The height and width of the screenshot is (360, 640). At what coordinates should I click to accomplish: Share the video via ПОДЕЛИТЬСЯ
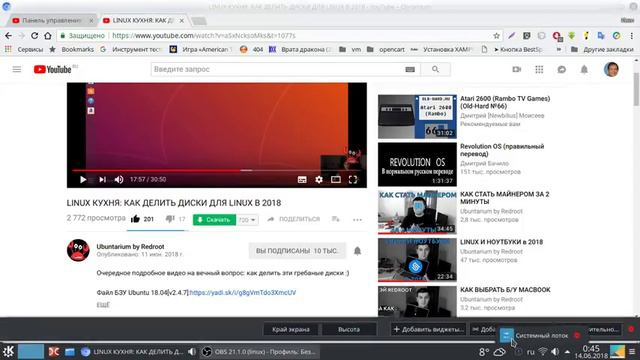pos(293,219)
